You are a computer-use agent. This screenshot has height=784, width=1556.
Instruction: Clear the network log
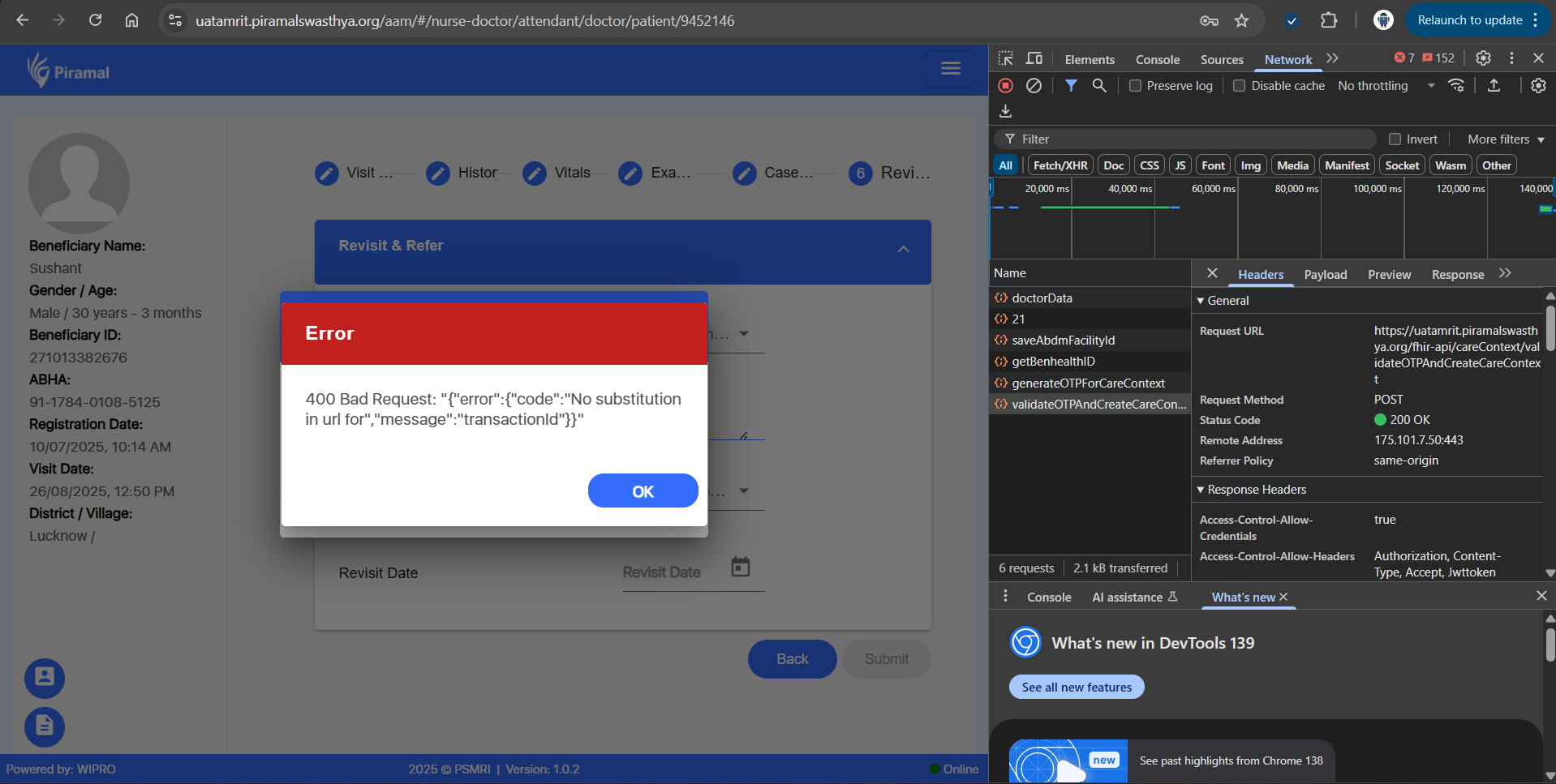pyautogui.click(x=1034, y=85)
